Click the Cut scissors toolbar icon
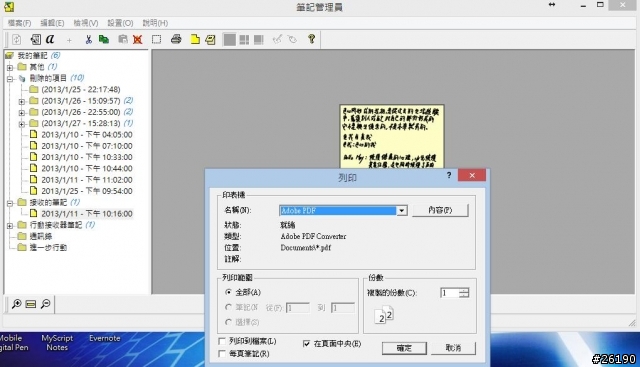This screenshot has width=640, height=367. tap(88, 40)
